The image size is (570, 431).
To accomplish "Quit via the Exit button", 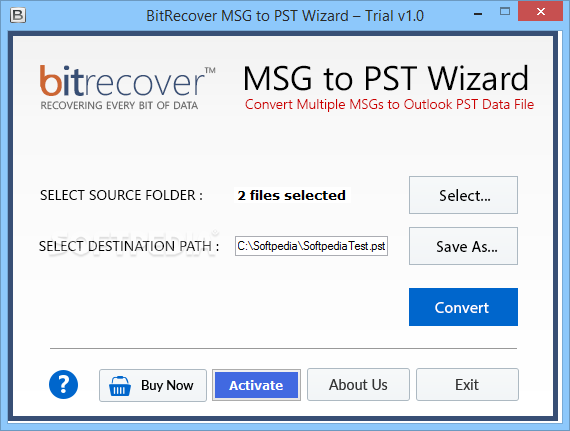I will [467, 384].
